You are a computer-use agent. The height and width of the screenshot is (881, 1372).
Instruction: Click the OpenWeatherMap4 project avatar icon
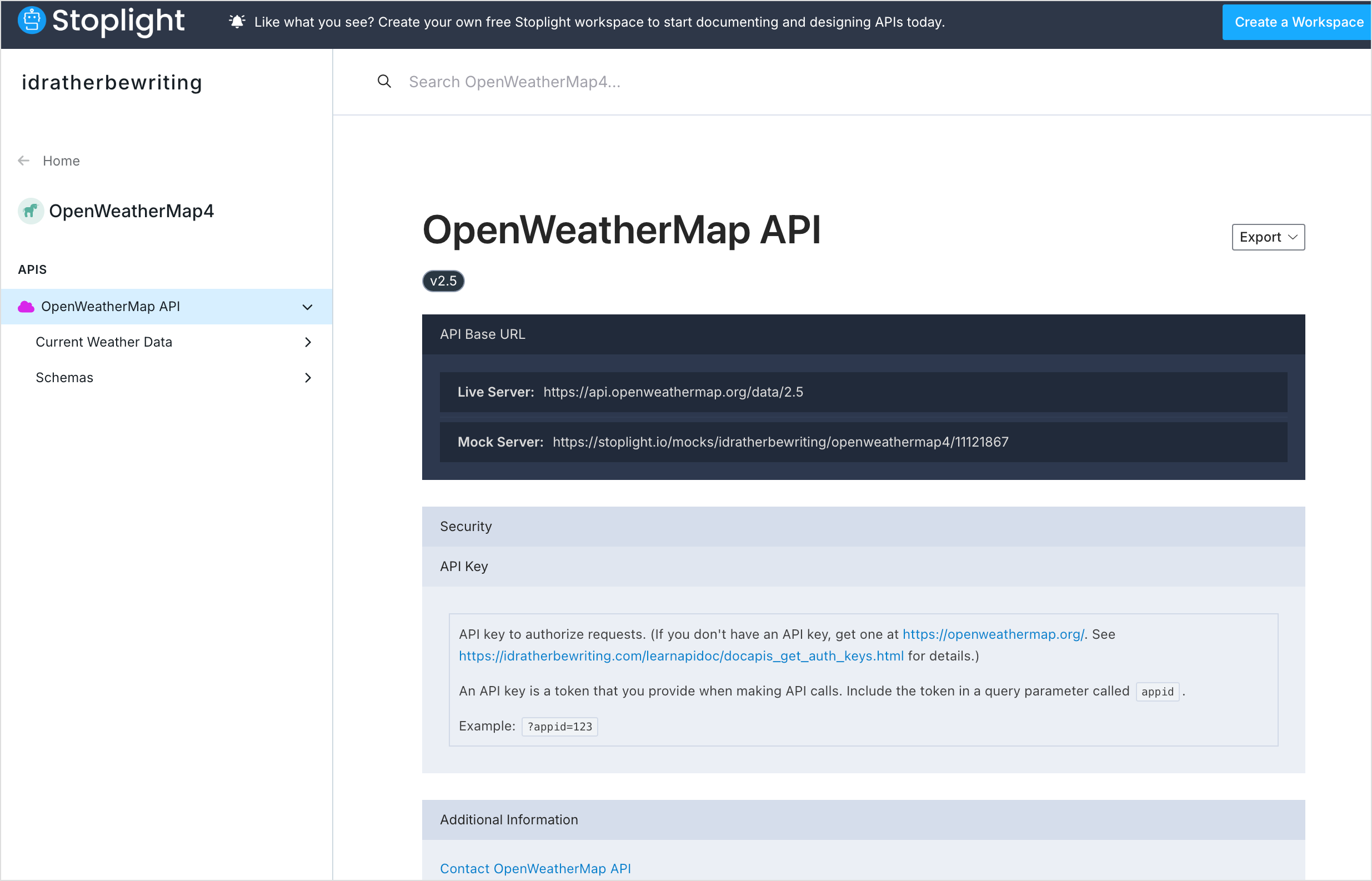(31, 211)
